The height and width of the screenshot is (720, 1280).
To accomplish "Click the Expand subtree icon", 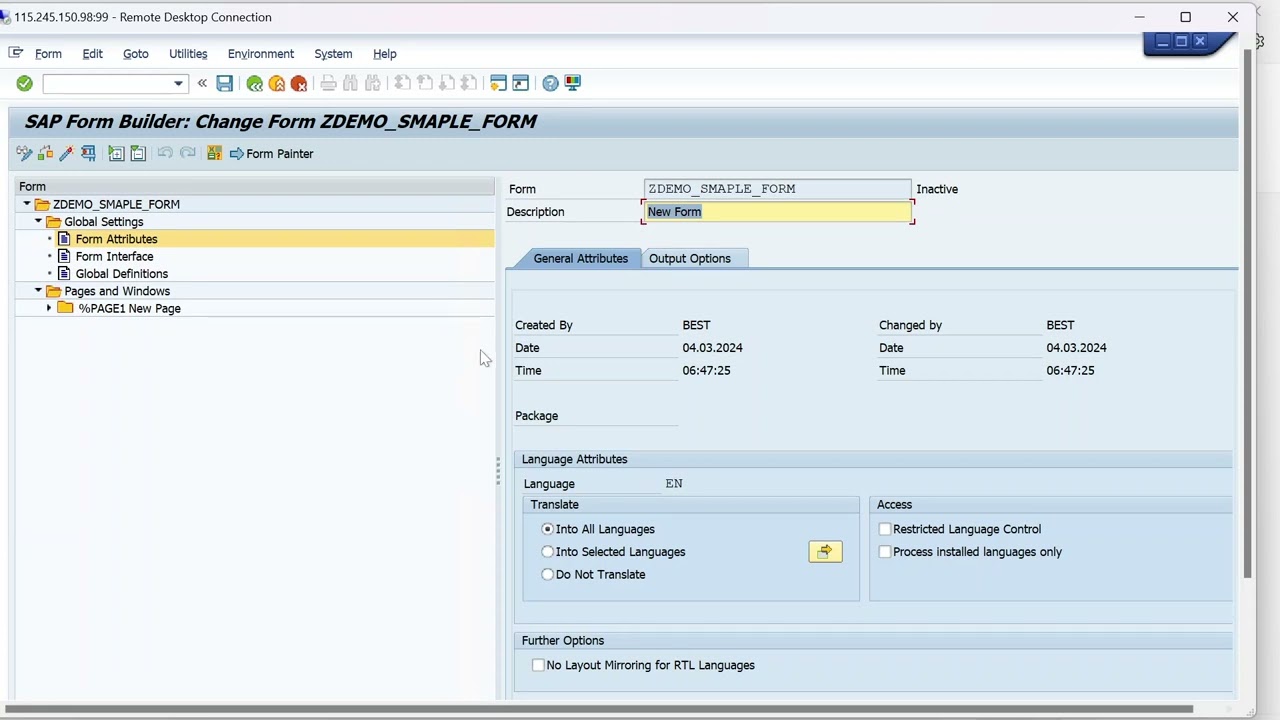I will coord(116,153).
